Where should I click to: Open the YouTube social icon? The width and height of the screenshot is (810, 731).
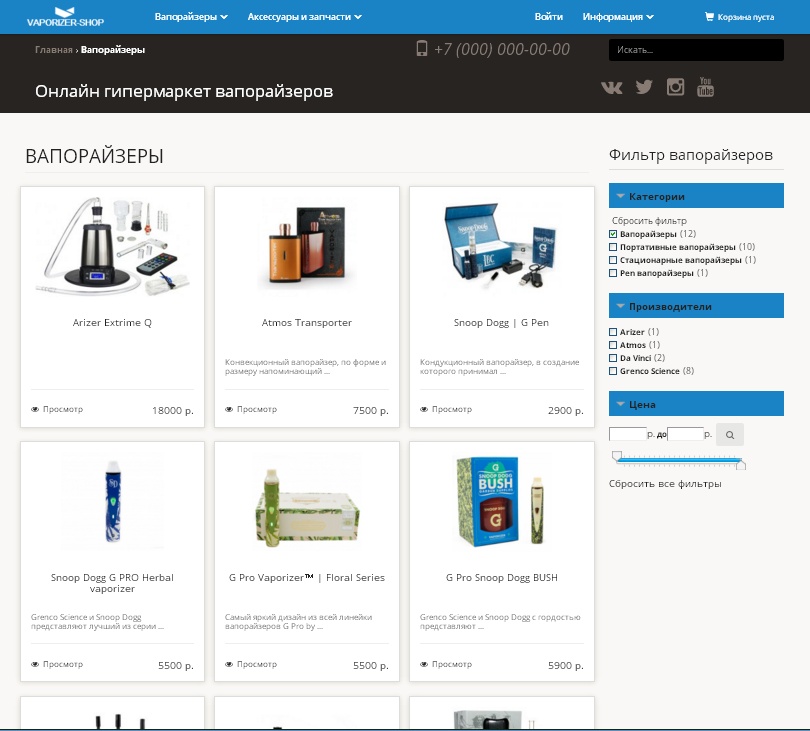[x=705, y=86]
